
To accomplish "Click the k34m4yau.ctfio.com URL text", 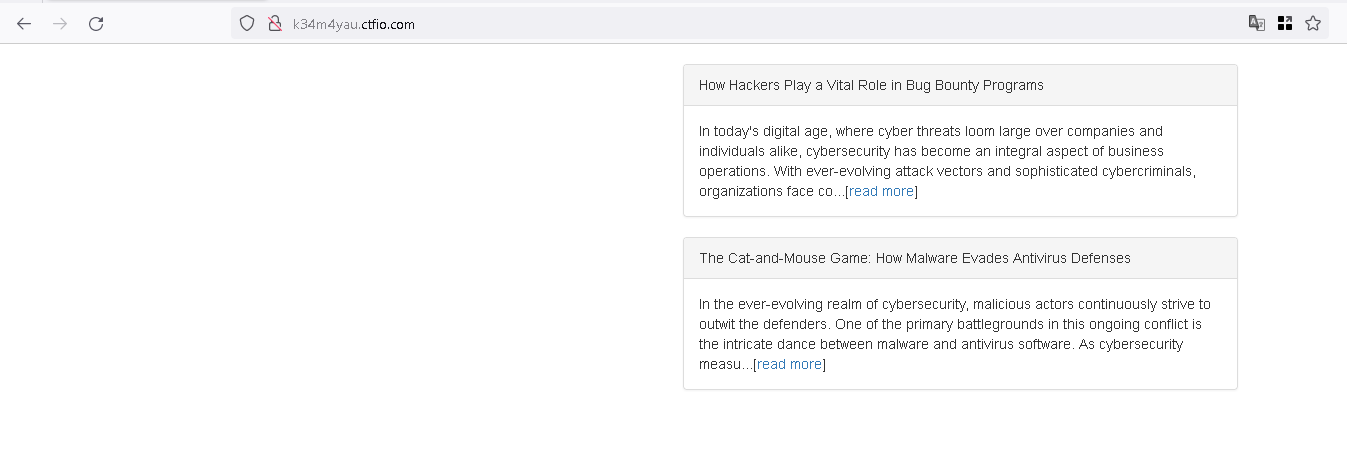I will pyautogui.click(x=354, y=24).
